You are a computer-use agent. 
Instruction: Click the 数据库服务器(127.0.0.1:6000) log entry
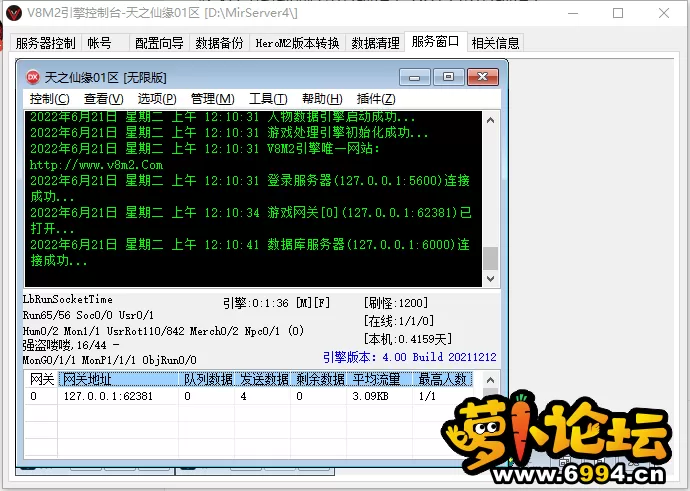[x=250, y=253]
